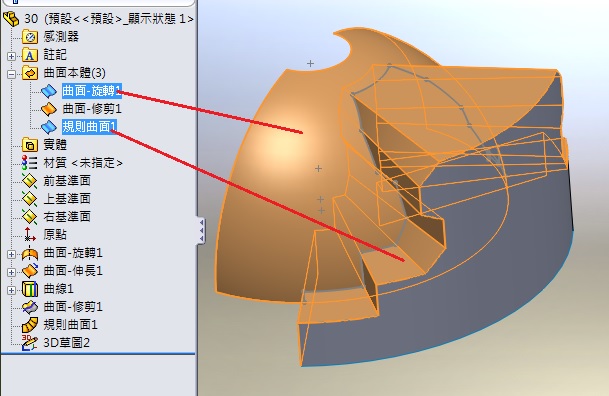Image resolution: width=609 pixels, height=396 pixels.
Task: Select the 曲面-伸長1 feature label
Action: tap(73, 271)
